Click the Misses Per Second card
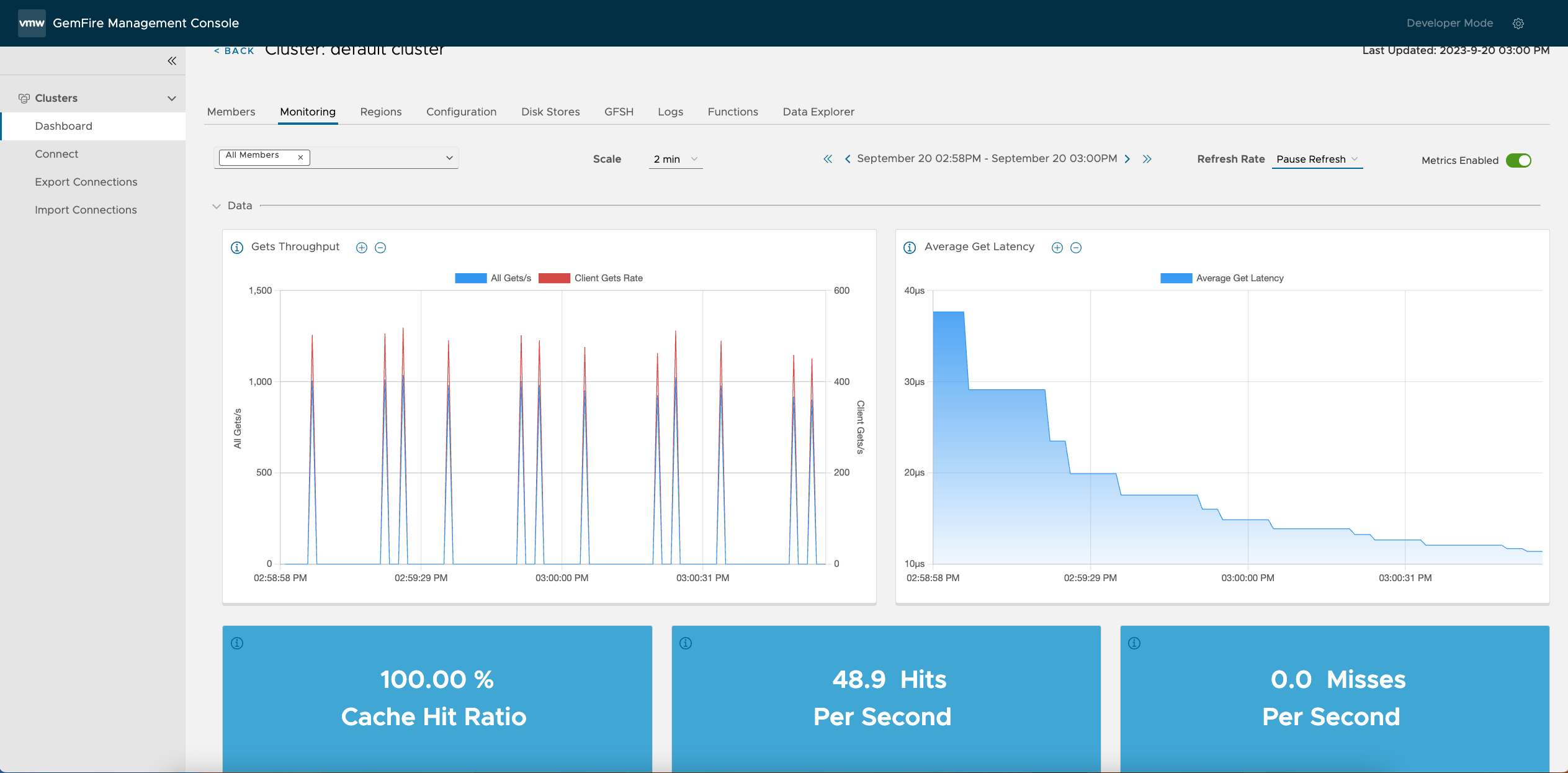 point(1335,698)
